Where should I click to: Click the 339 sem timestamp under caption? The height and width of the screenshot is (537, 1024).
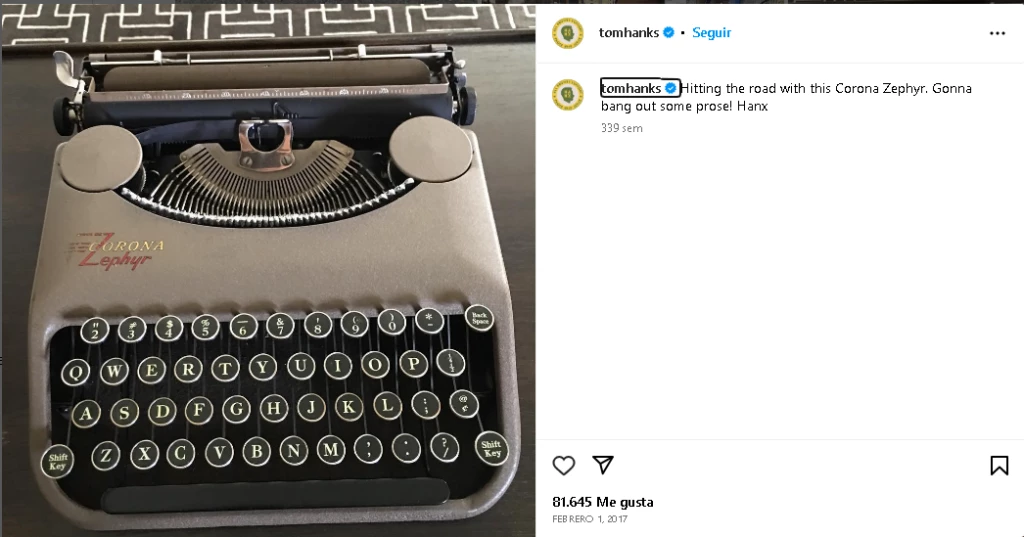coord(622,128)
